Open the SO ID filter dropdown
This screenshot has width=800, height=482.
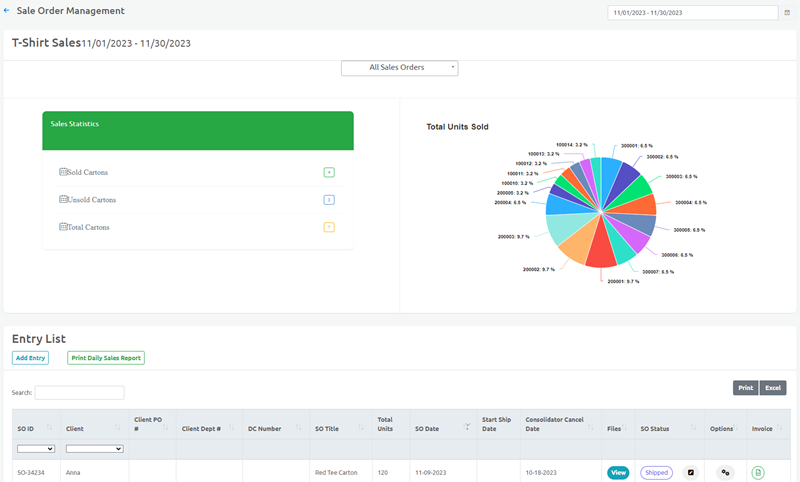pos(35,449)
